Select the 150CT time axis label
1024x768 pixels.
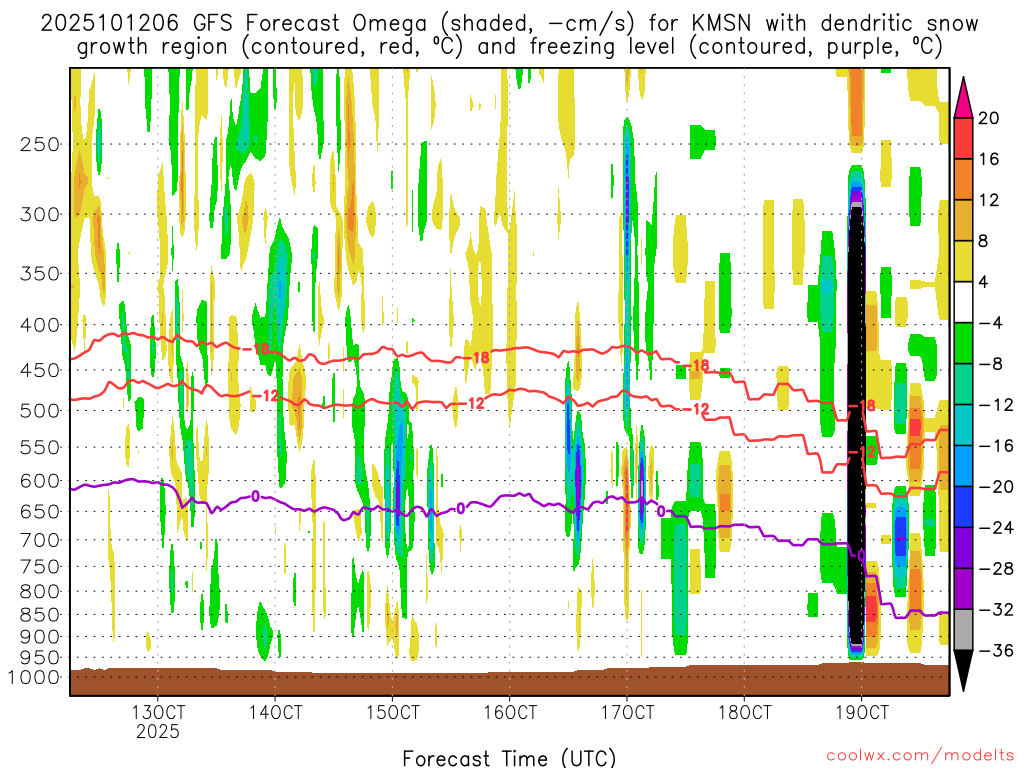[x=392, y=712]
